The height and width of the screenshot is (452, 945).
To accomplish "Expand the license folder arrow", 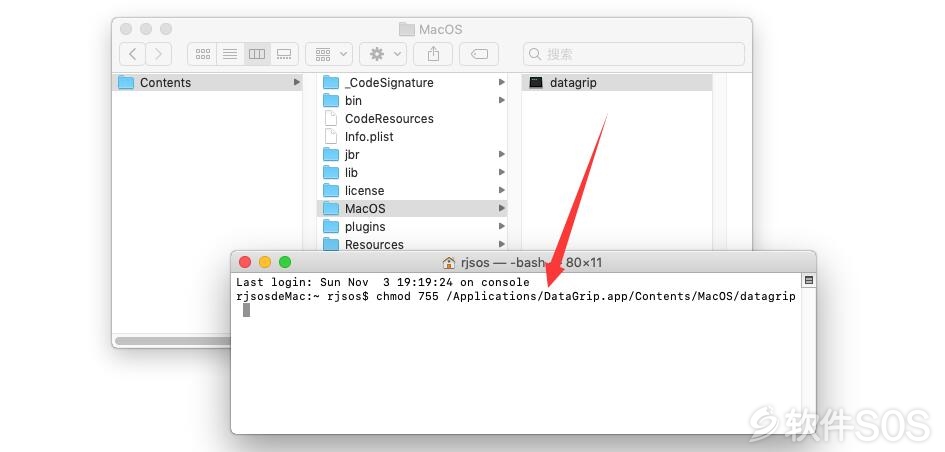I will click(501, 190).
